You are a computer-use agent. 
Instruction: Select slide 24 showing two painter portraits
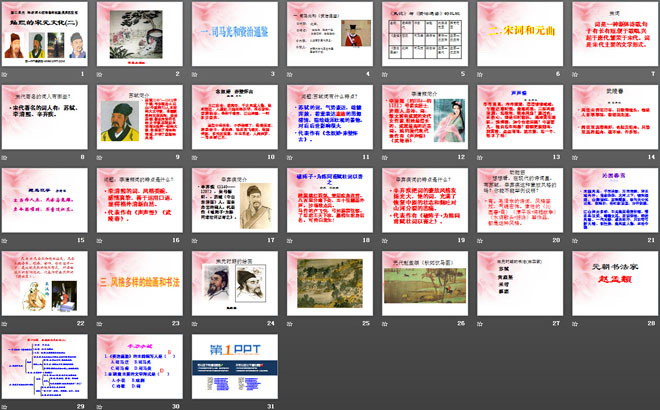coord(235,283)
